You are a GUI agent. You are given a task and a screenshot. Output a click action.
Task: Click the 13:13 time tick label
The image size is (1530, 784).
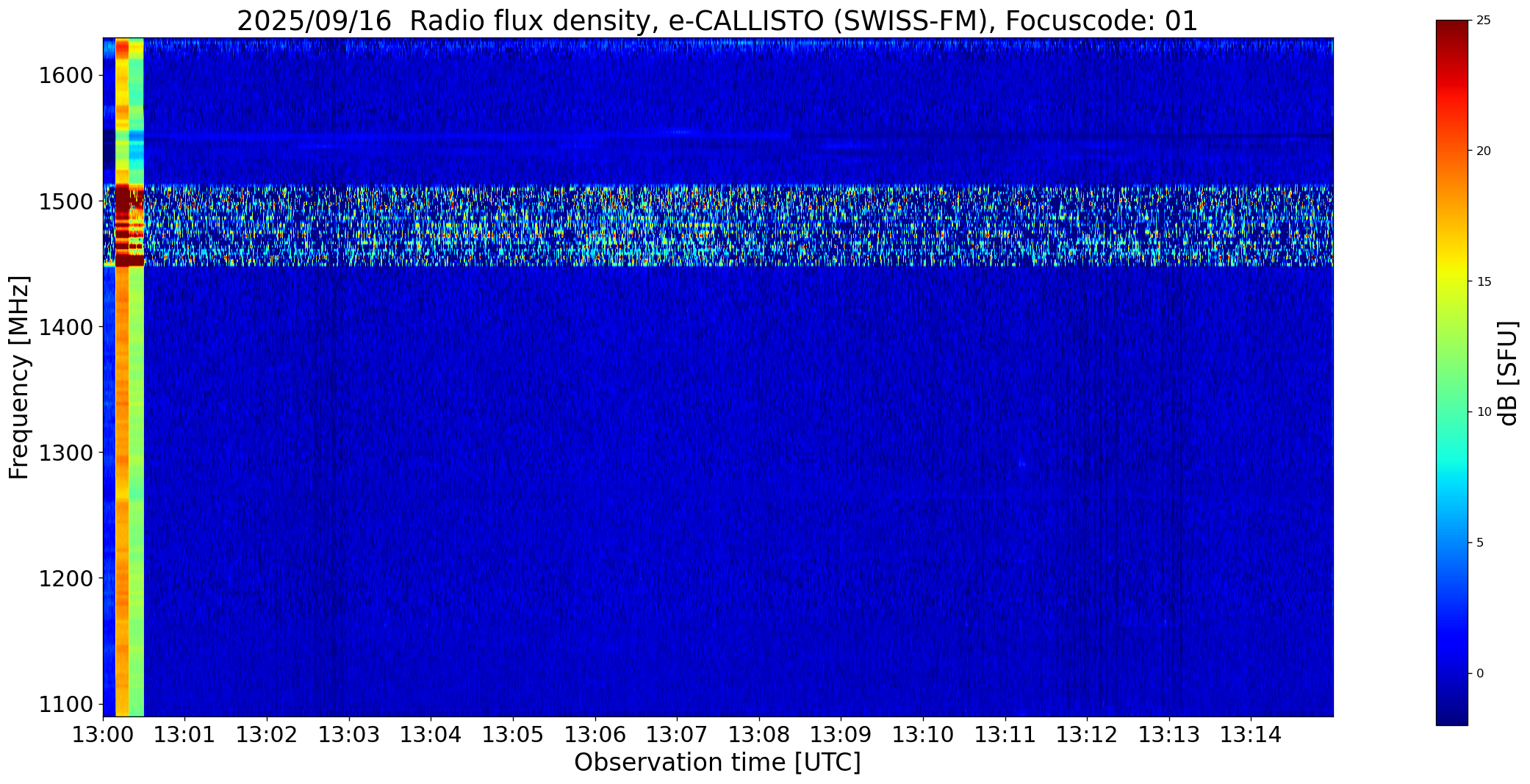pyautogui.click(x=1169, y=735)
